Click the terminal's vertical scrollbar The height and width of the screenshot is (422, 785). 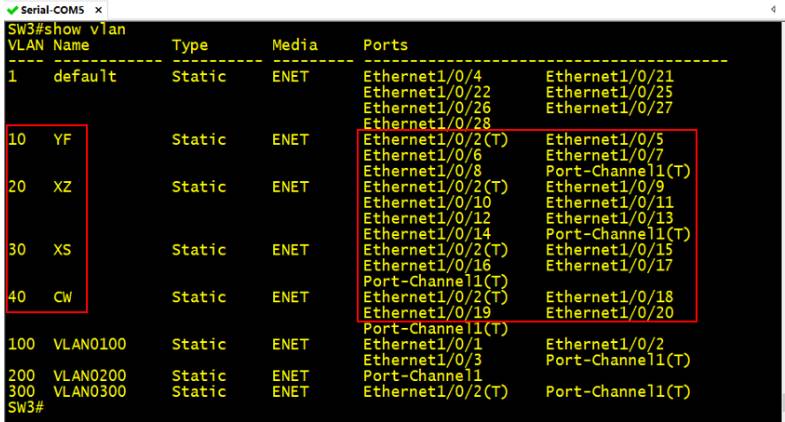click(x=781, y=220)
